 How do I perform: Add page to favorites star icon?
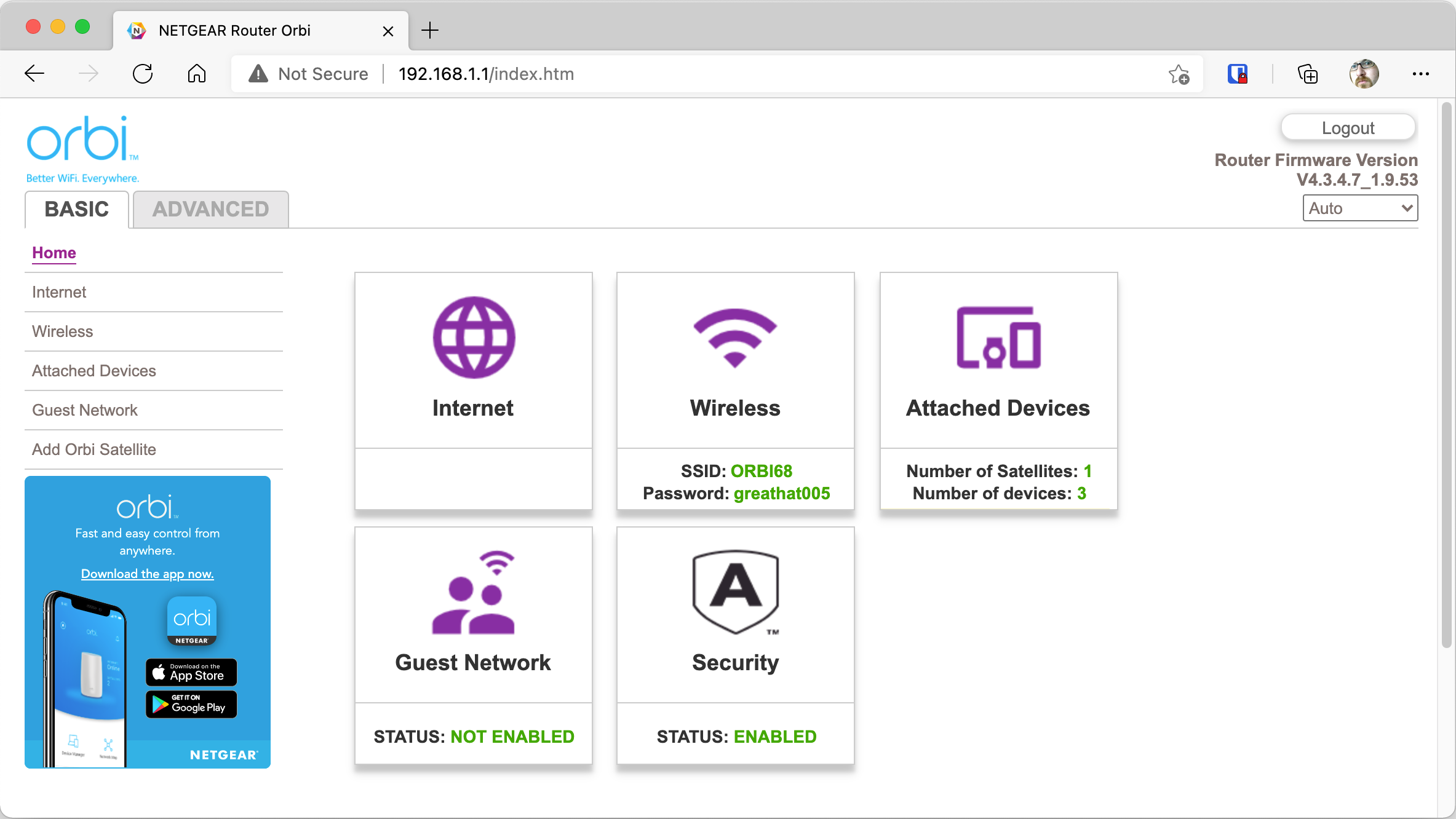(1179, 74)
